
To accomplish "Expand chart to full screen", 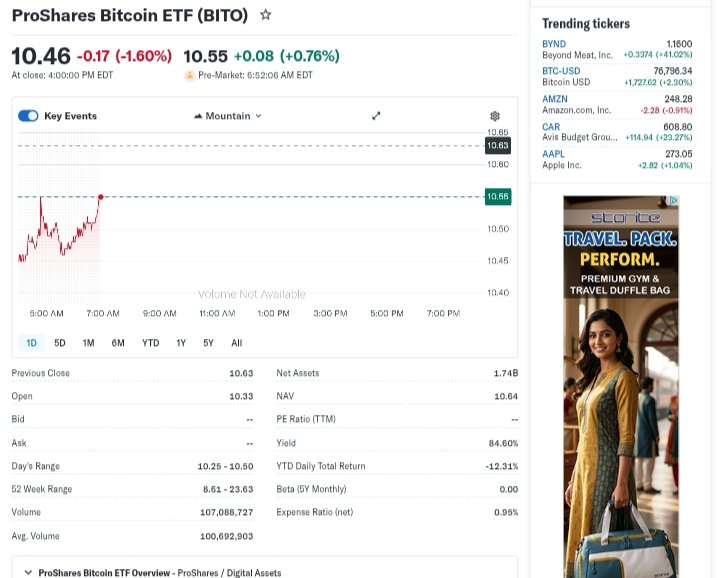I will 377,116.
